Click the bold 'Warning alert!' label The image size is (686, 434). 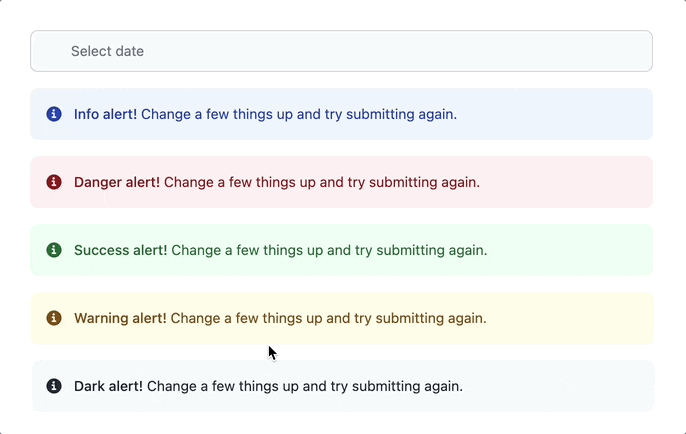(x=120, y=318)
